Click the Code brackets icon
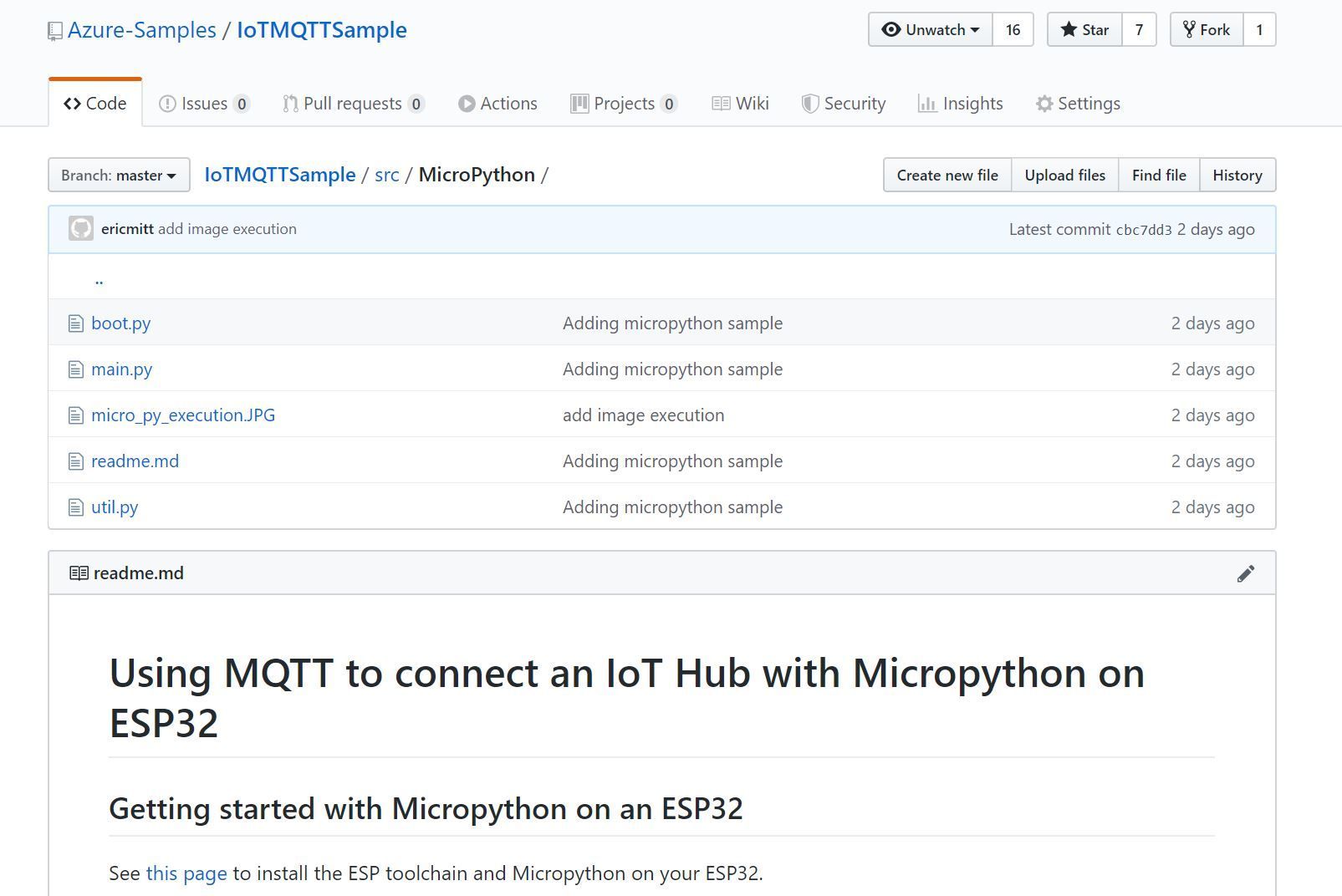Screen dimensions: 1342x896 click(70, 103)
